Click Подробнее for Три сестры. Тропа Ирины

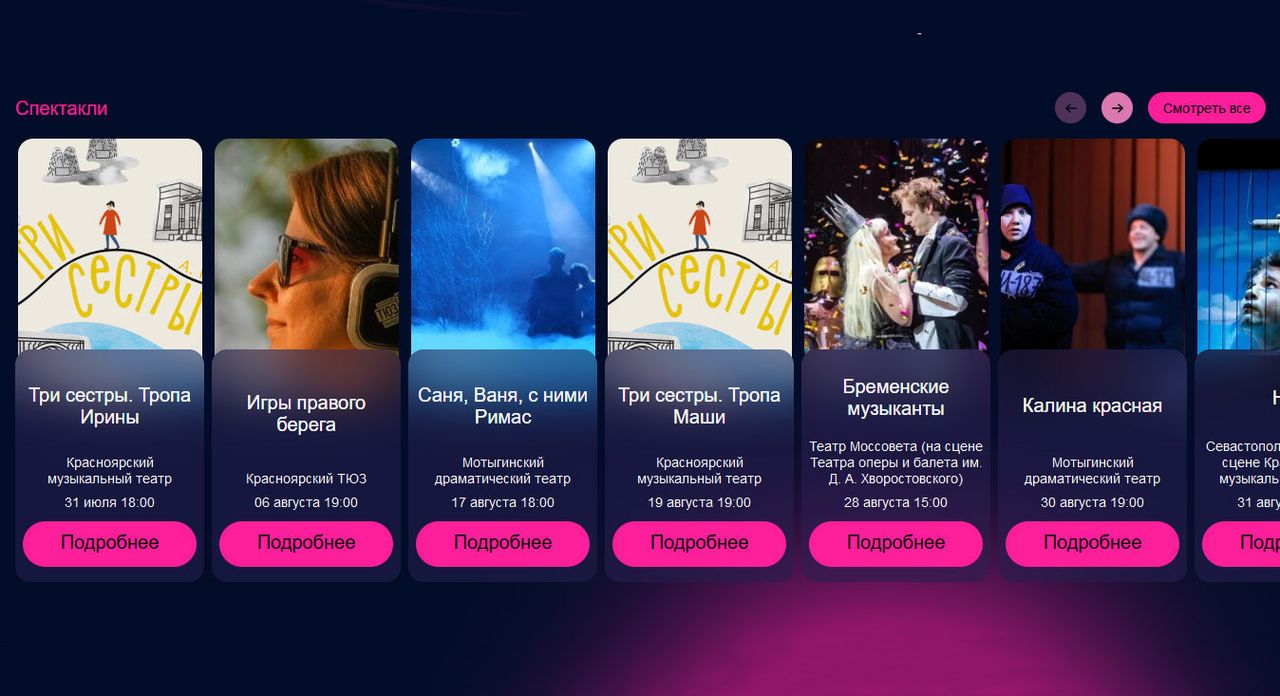click(x=110, y=543)
